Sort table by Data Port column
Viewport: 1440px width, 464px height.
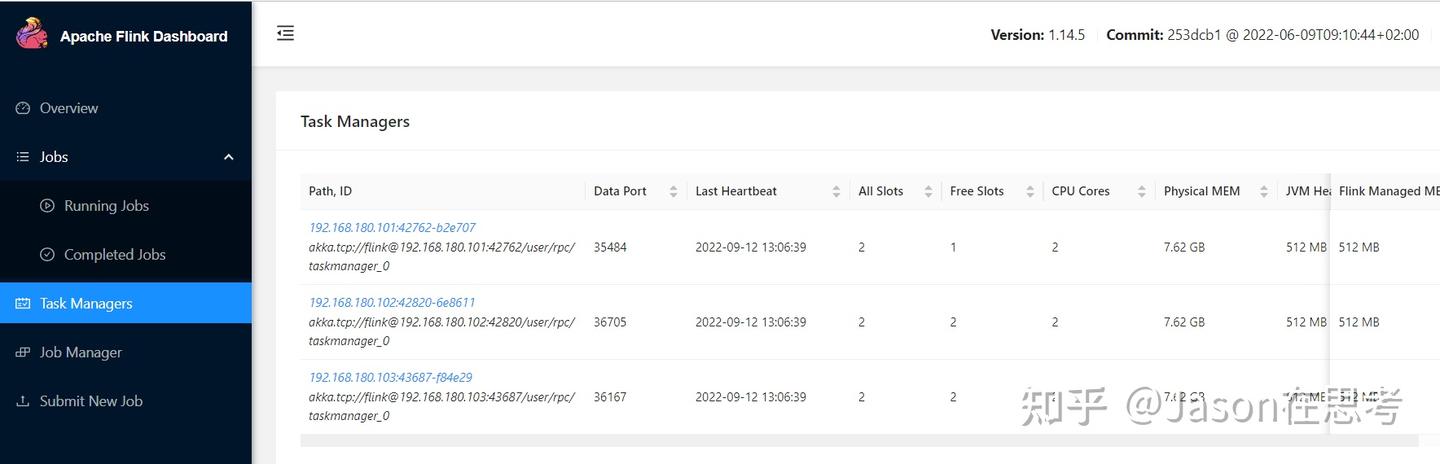point(673,192)
